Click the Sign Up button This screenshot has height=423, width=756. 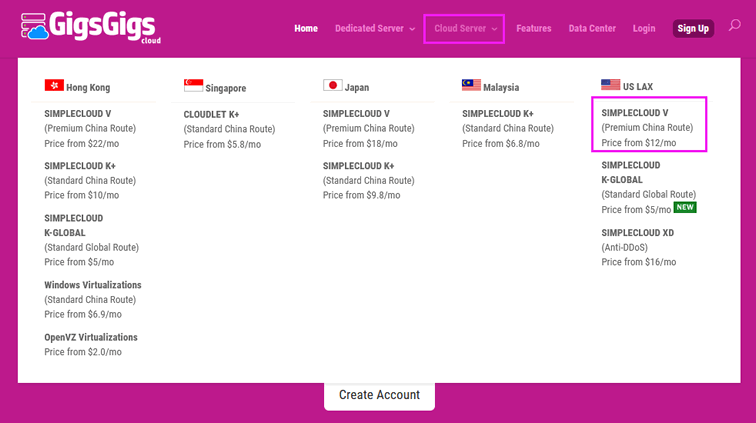[693, 28]
